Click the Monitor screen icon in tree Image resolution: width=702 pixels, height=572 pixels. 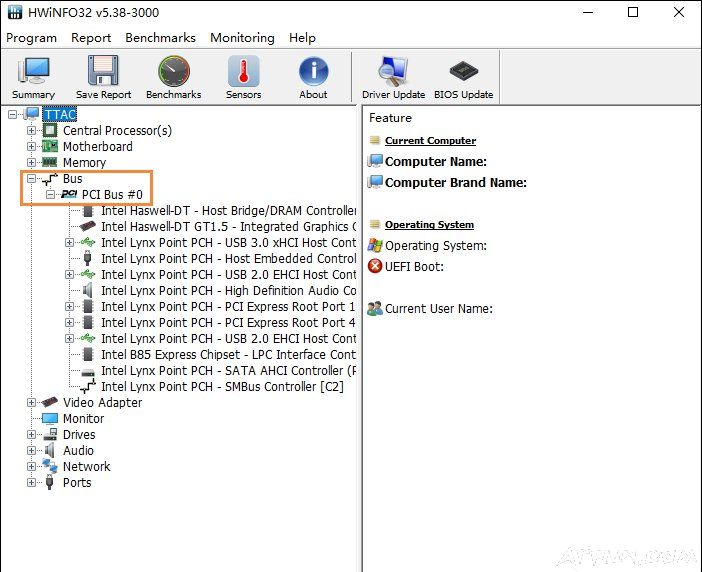click(50, 418)
